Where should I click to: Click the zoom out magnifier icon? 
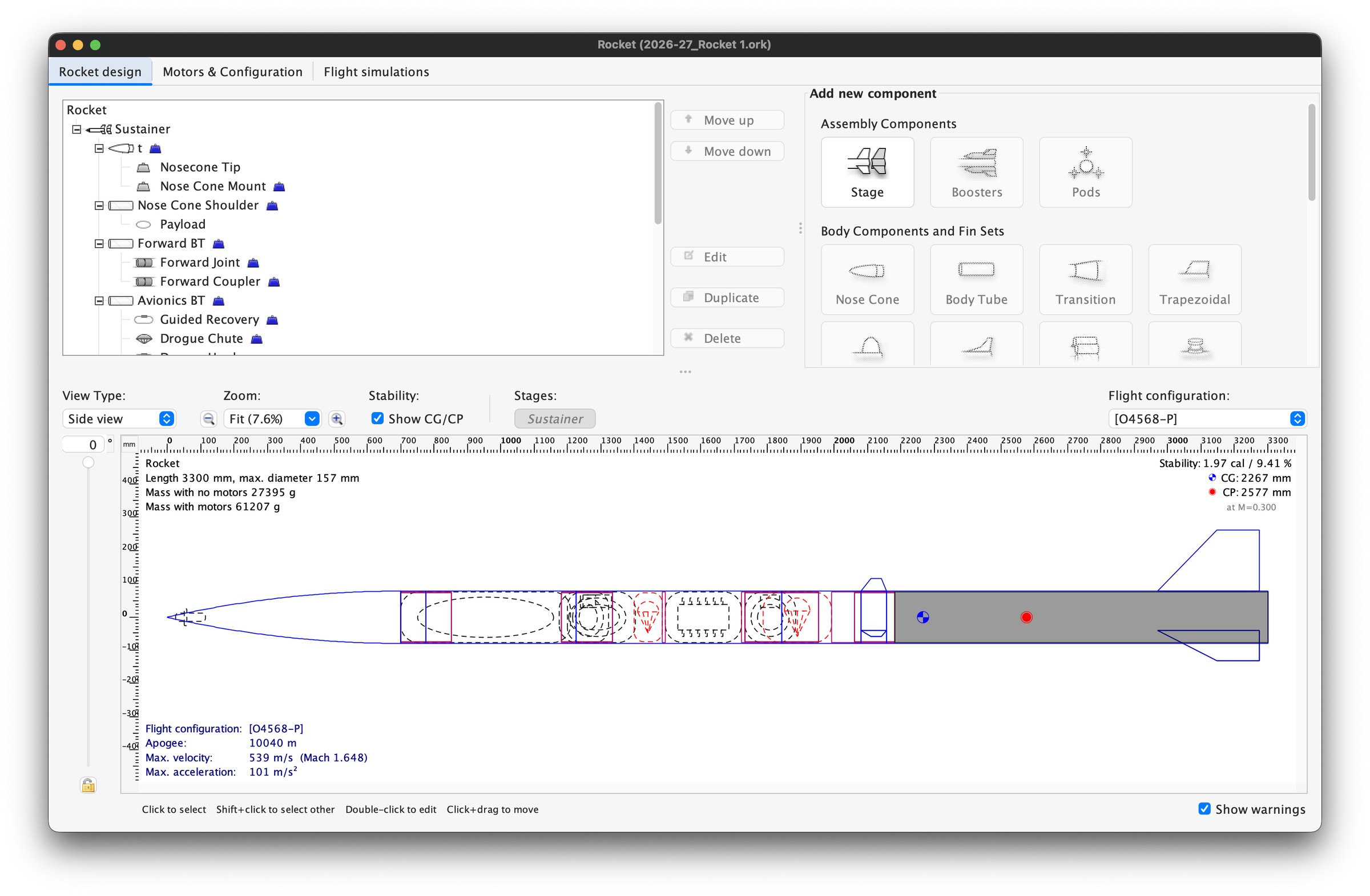pyautogui.click(x=208, y=419)
